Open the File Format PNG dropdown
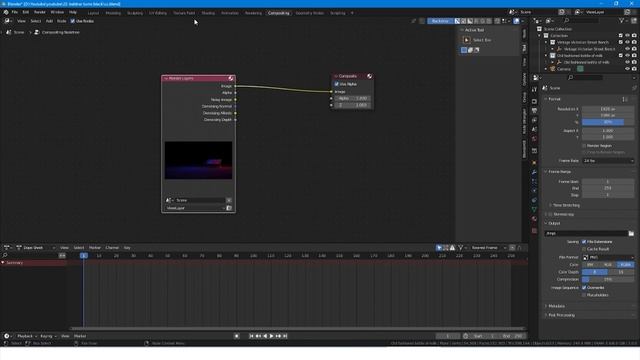640x360 pixels. click(x=608, y=258)
